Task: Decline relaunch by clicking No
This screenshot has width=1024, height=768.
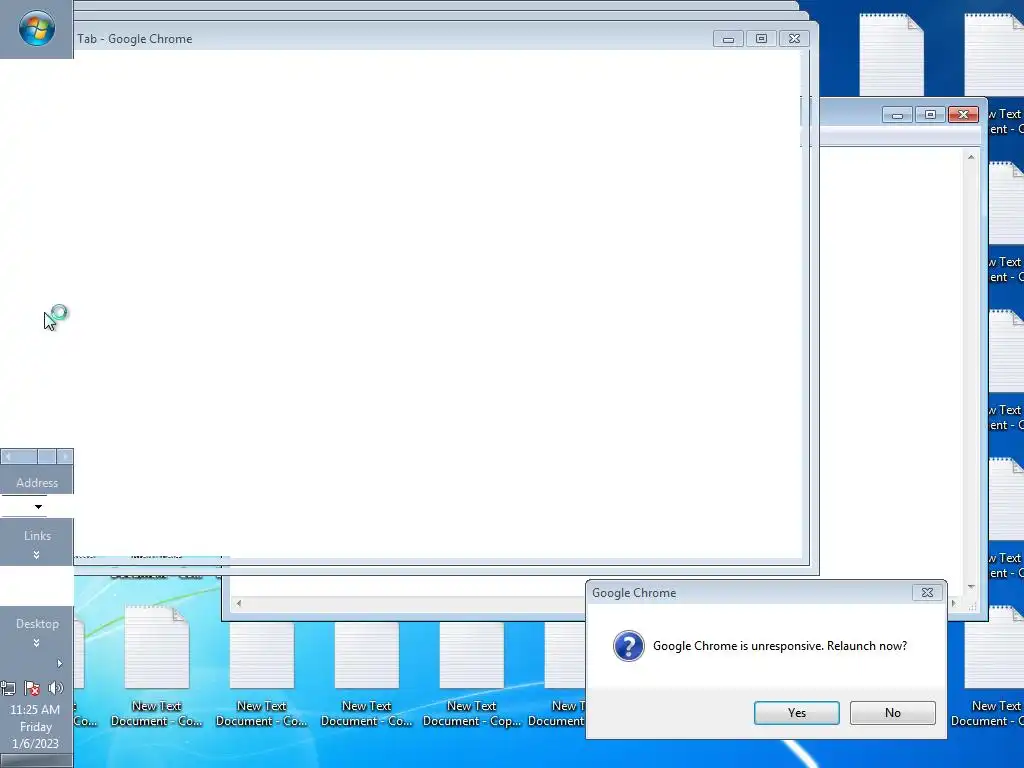Action: coord(892,712)
